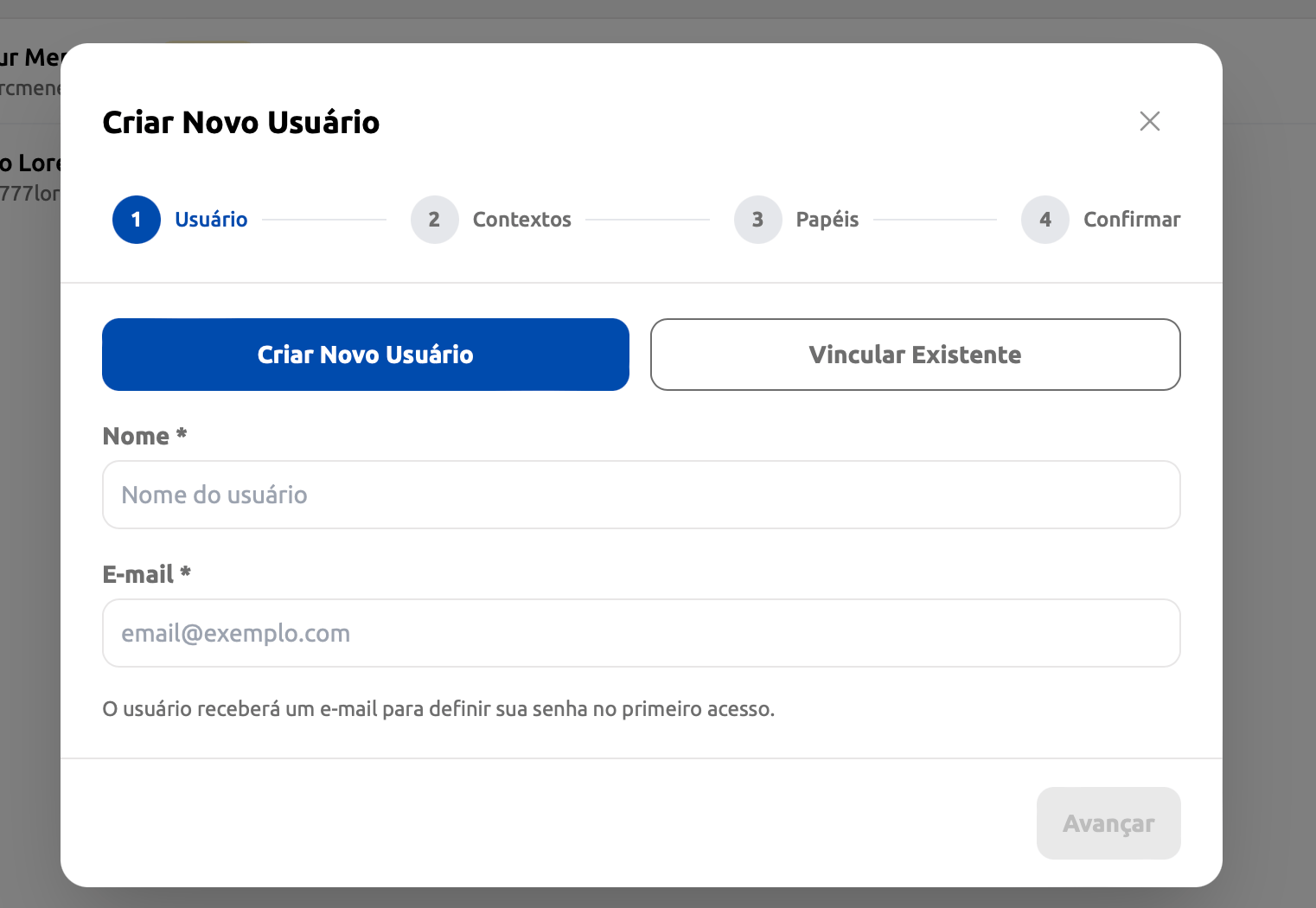Select step 4 Confirmar circle

tap(1045, 220)
